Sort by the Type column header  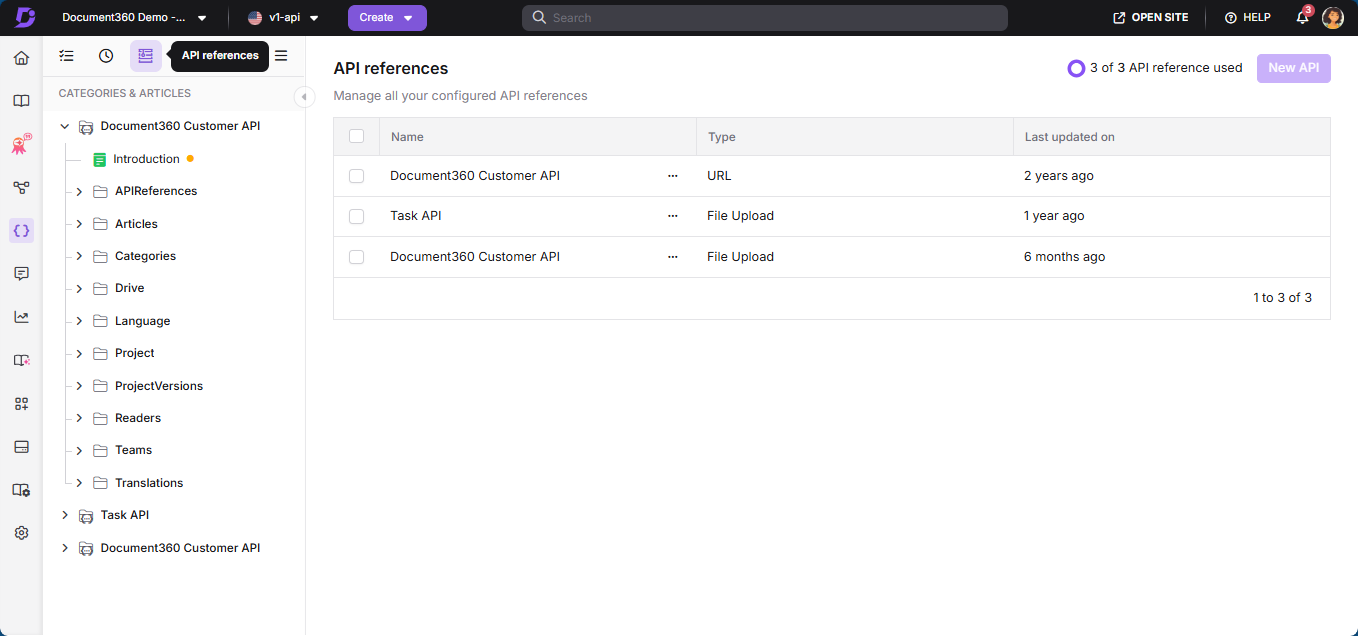pyautogui.click(x=722, y=137)
